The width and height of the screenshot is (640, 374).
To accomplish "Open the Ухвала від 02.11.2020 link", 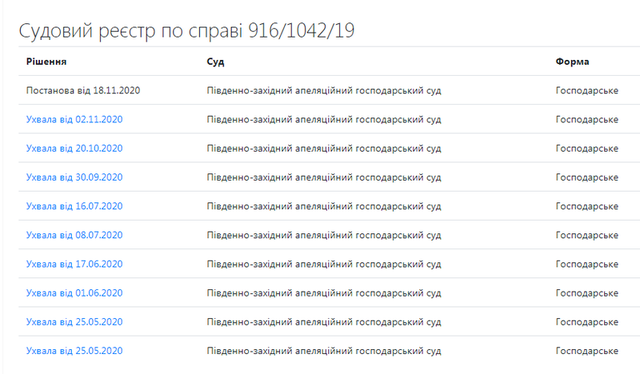I will point(74,119).
